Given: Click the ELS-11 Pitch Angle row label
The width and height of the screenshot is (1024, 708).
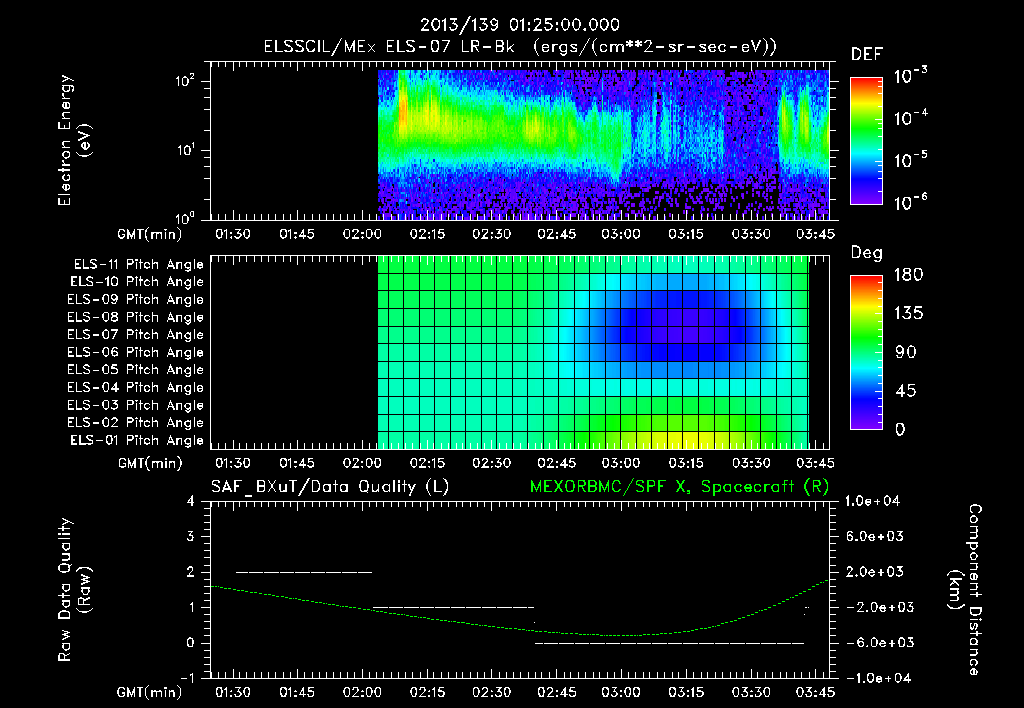Looking at the screenshot, I should [138, 265].
